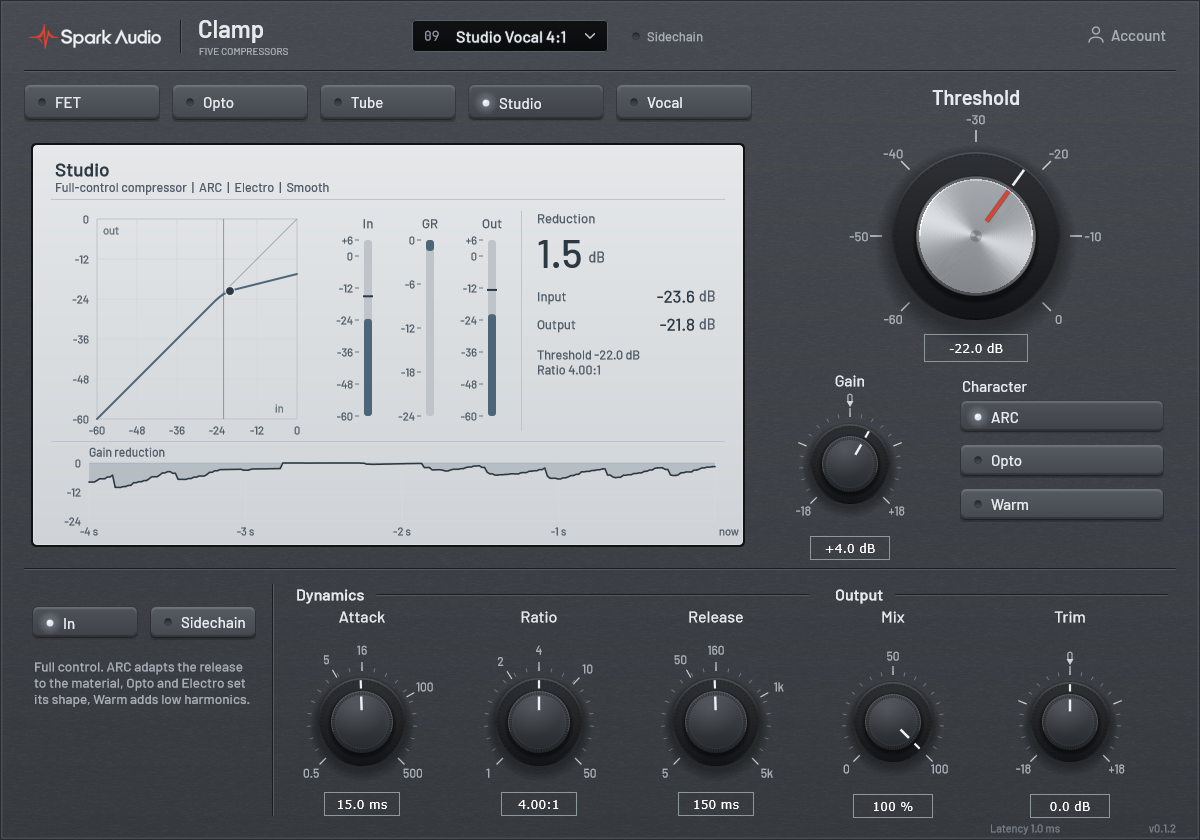Open the preset dropdown chevron next to Studio Vocal 4:1
The width and height of the screenshot is (1200, 840).
[590, 36]
